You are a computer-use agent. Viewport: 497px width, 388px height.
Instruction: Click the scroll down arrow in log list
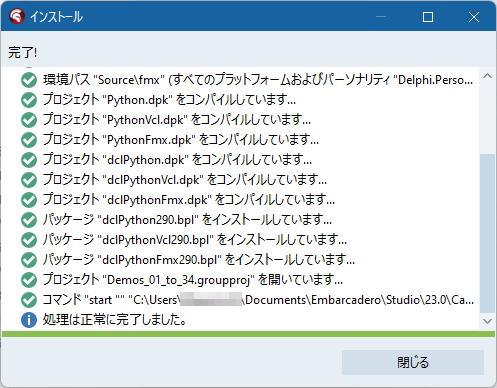click(x=487, y=321)
